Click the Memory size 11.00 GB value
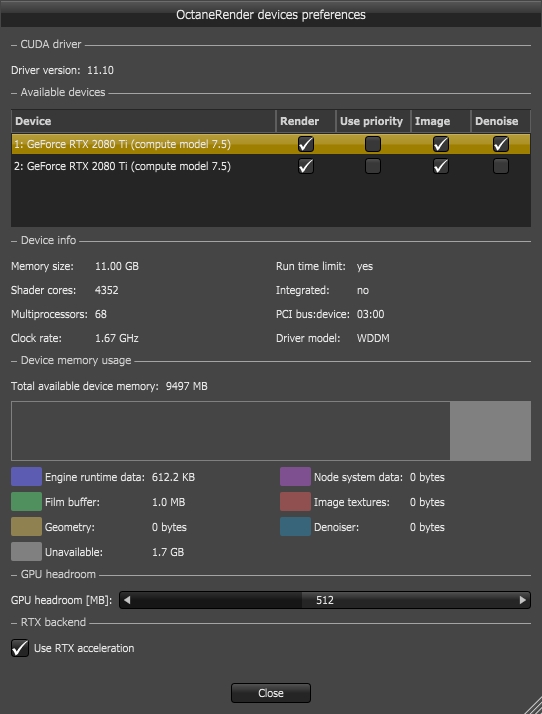Image resolution: width=542 pixels, height=714 pixels. (117, 266)
